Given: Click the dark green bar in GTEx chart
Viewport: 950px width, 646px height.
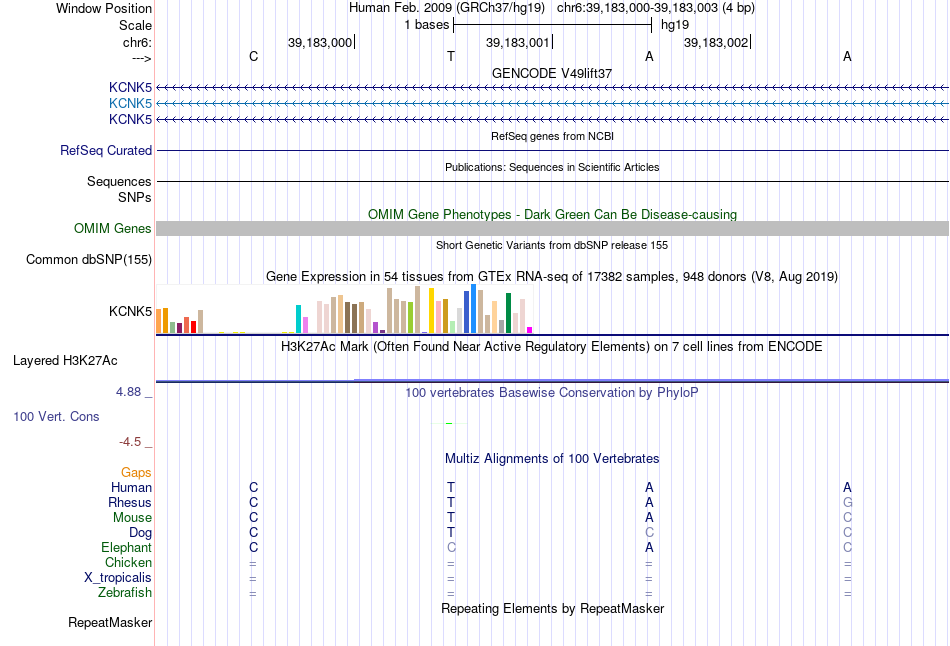Looking at the screenshot, I should 508,313.
